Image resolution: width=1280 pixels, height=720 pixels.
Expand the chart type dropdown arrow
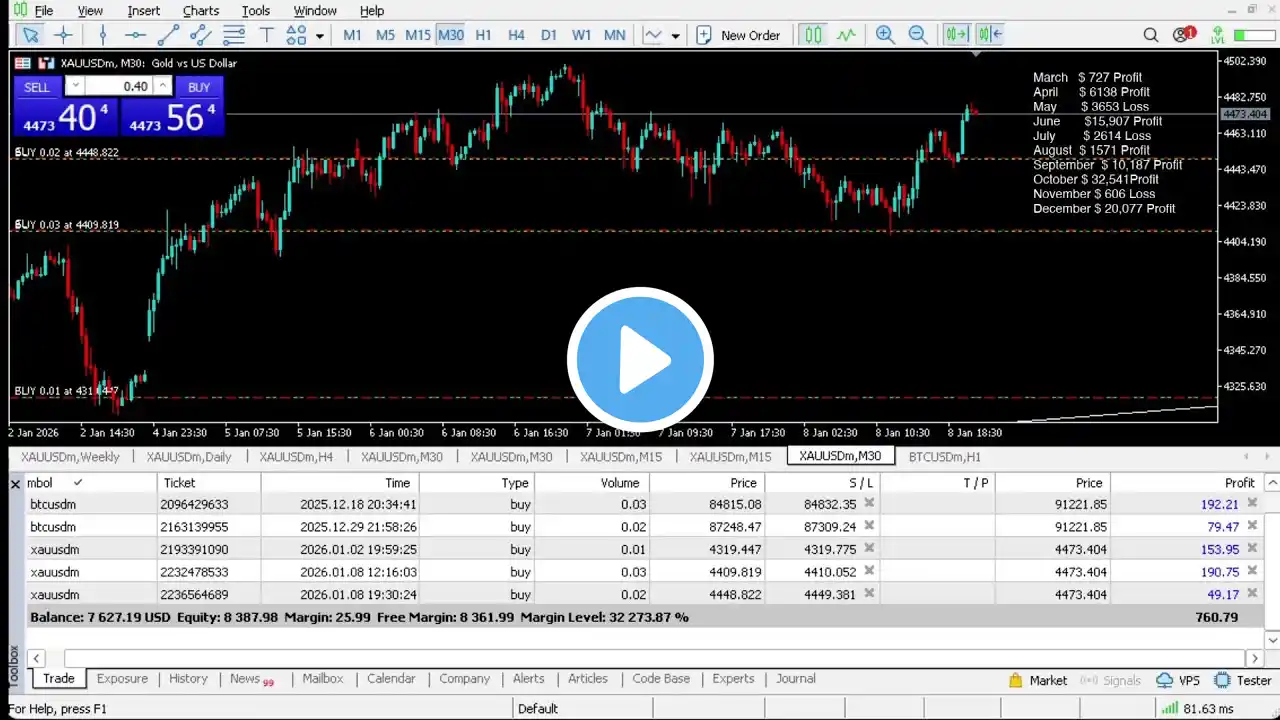pyautogui.click(x=676, y=36)
